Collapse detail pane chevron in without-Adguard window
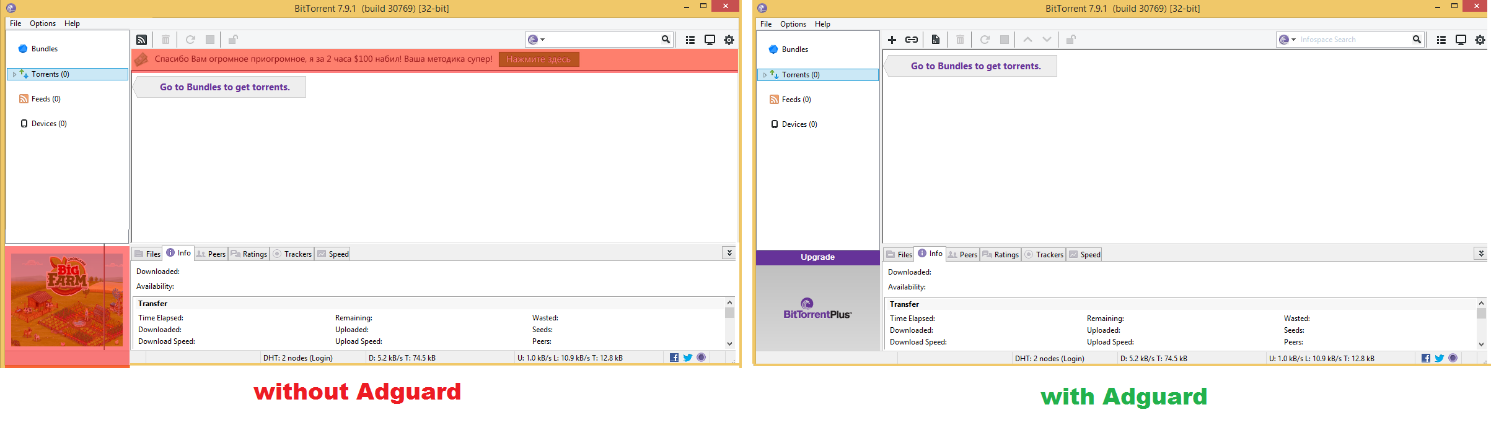This screenshot has height=428, width=1491. pos(730,254)
